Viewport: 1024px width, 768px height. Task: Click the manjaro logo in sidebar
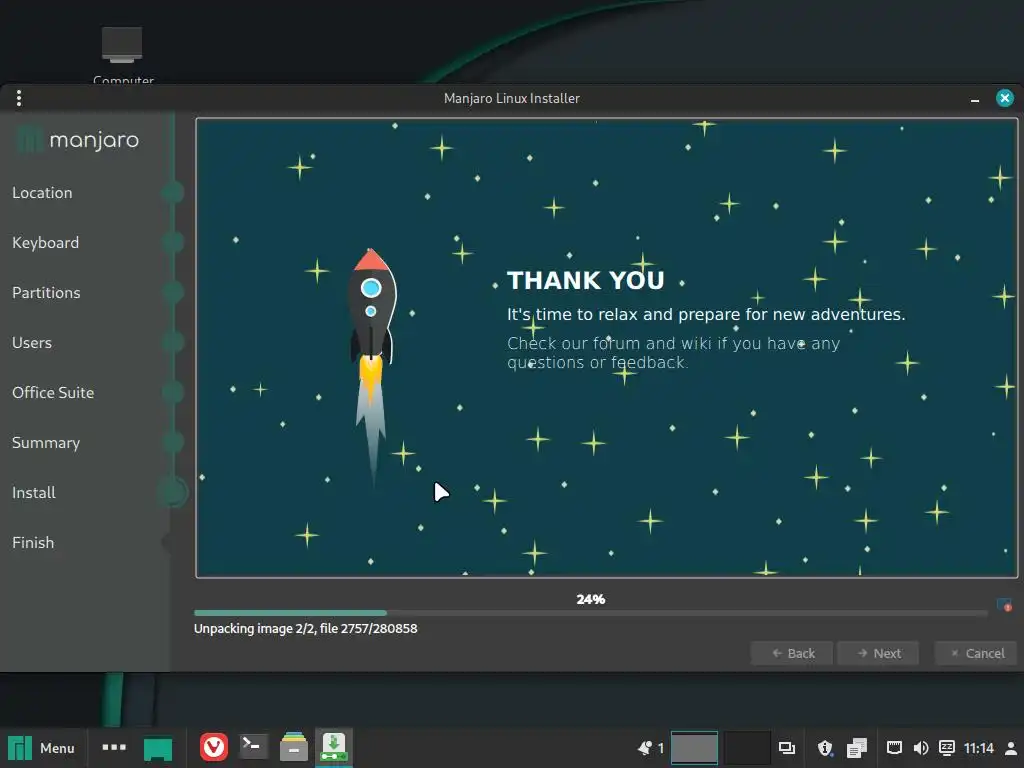coord(78,139)
